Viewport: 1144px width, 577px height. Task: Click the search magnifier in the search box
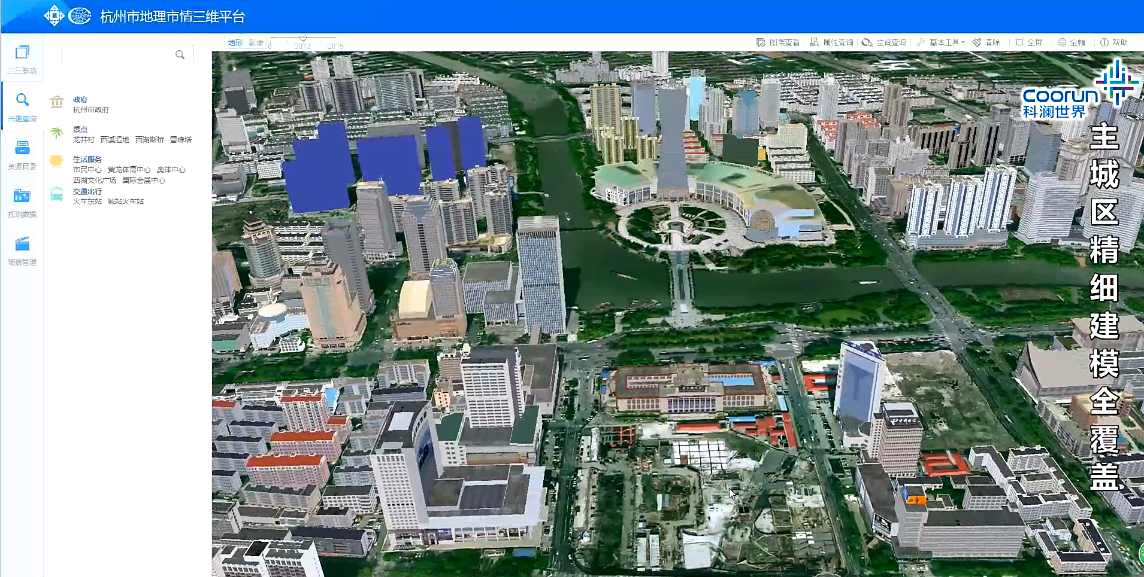[180, 55]
